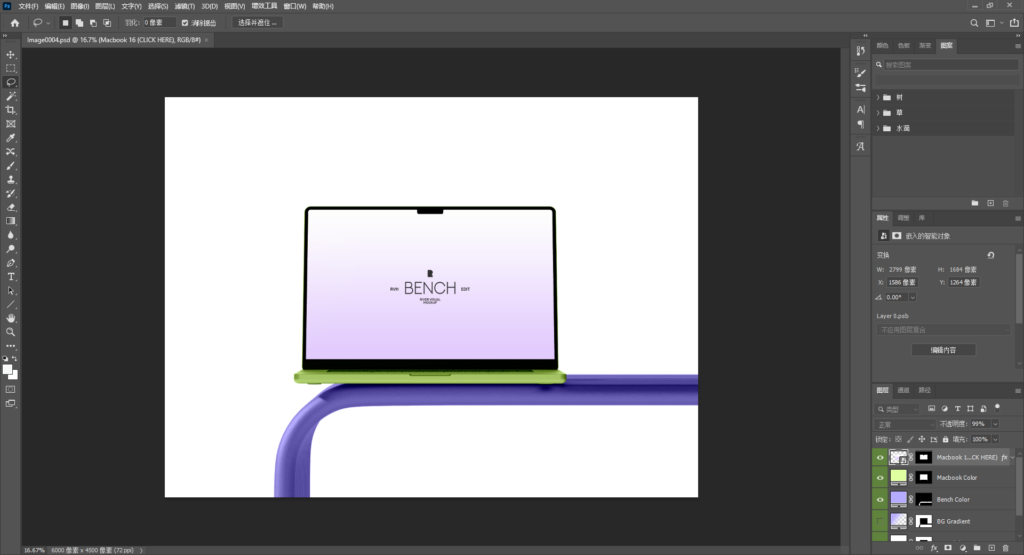Expand Lasso tool preset picker arrow
Image resolution: width=1024 pixels, height=555 pixels.
point(48,23)
